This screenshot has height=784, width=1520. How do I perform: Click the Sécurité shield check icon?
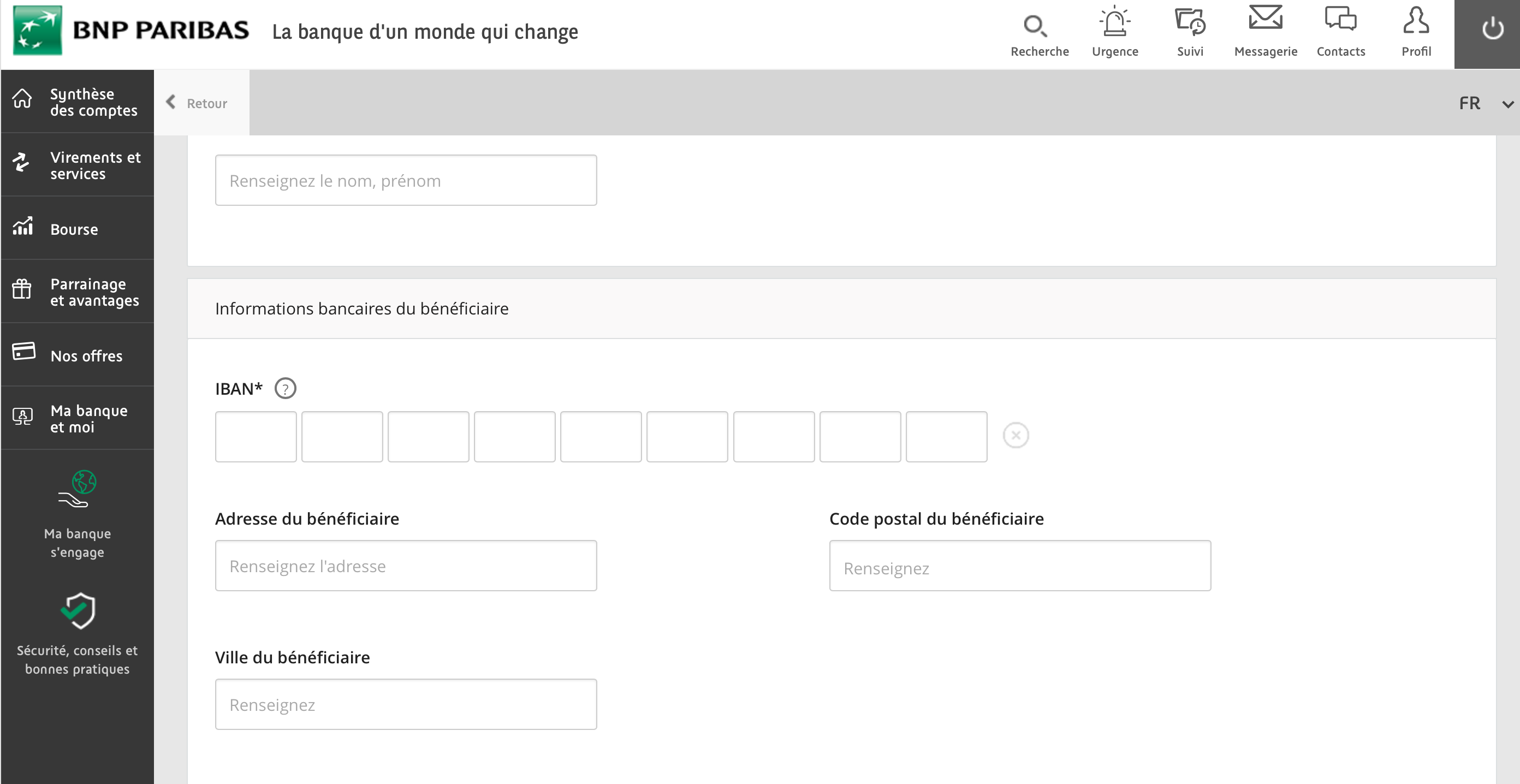(x=78, y=610)
